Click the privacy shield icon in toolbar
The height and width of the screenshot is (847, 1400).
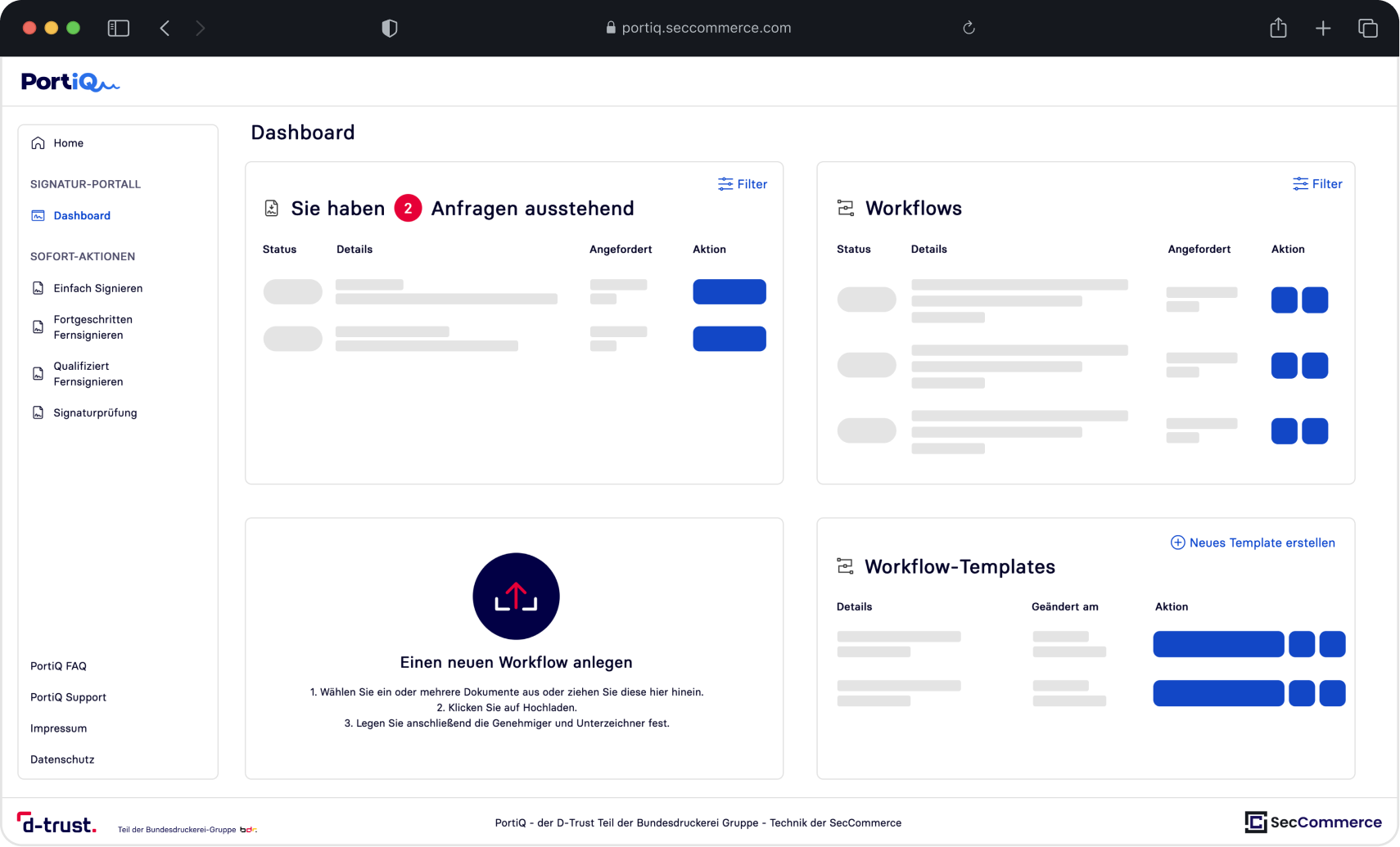[x=390, y=29]
